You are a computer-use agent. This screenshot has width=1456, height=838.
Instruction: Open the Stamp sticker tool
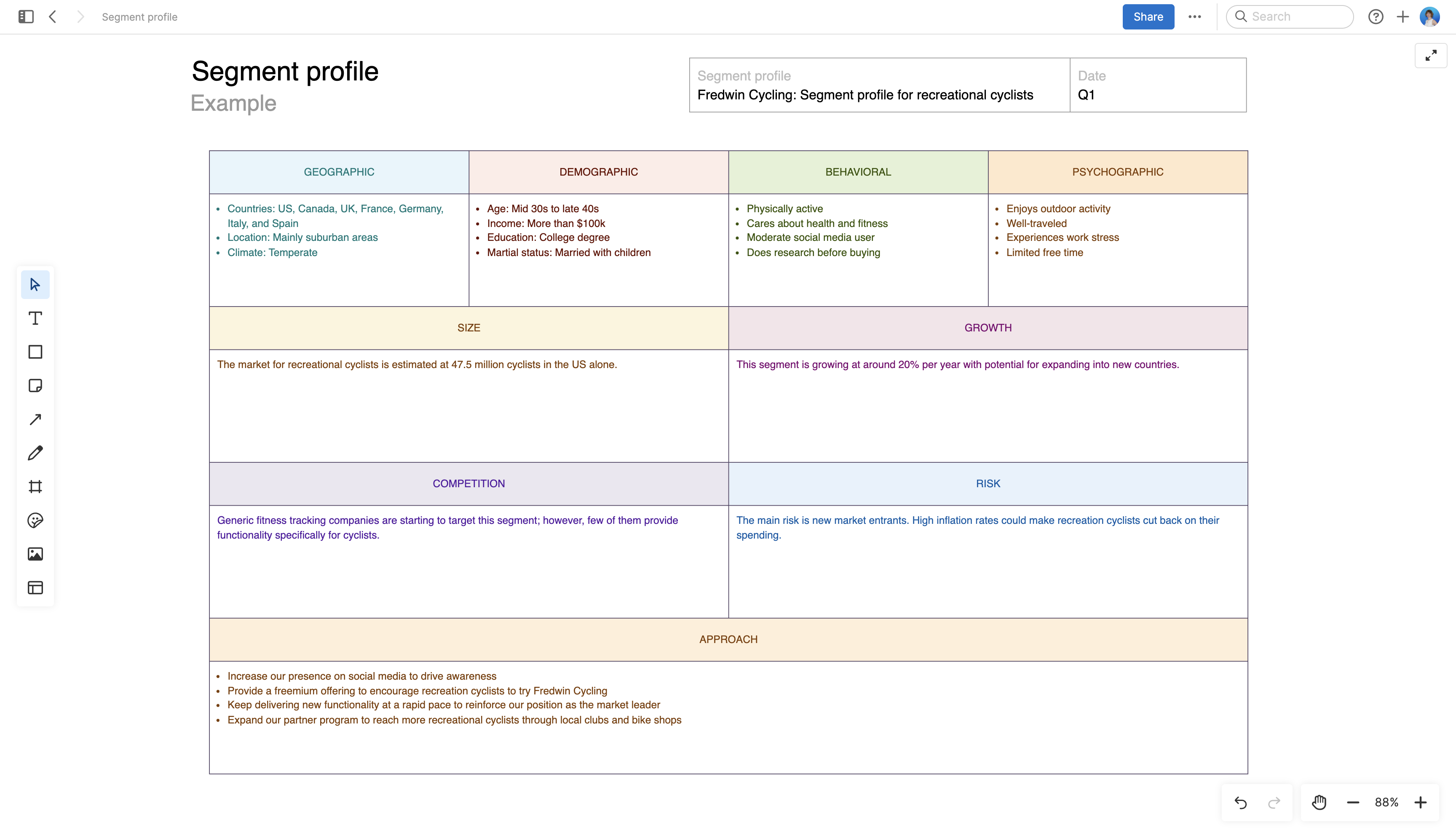(x=35, y=520)
